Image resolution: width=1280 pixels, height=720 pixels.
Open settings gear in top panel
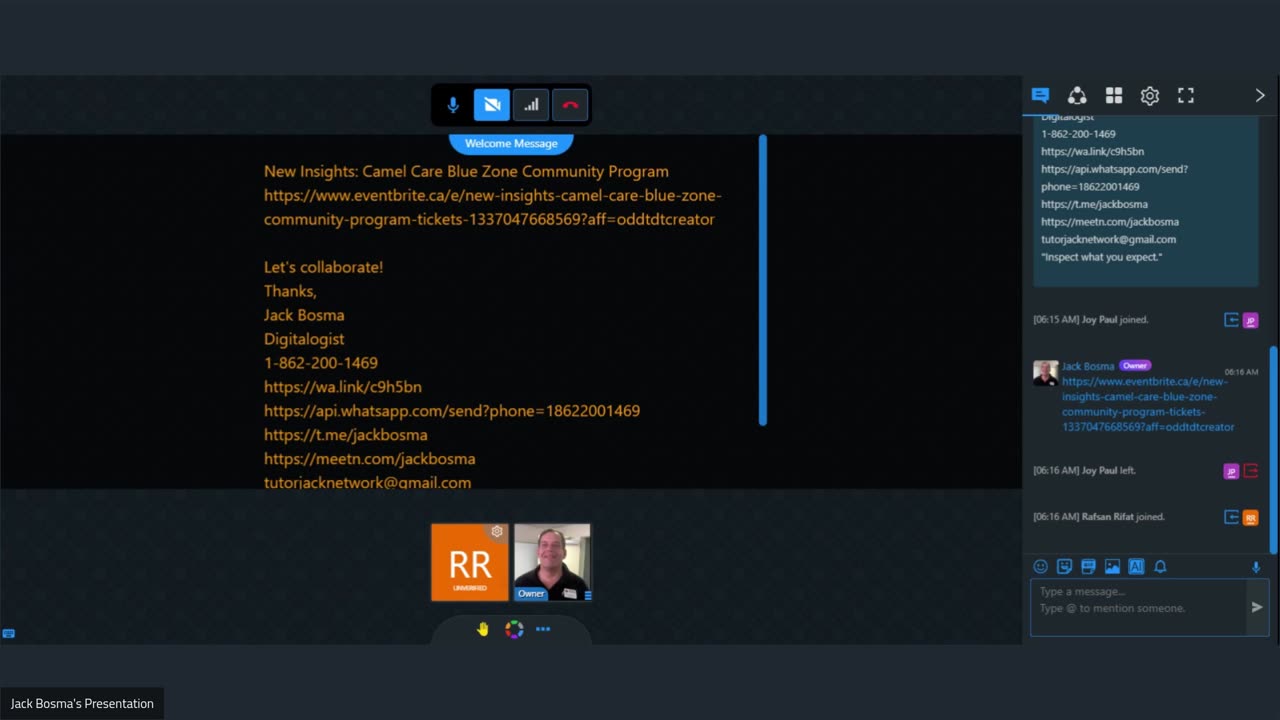pos(1150,95)
